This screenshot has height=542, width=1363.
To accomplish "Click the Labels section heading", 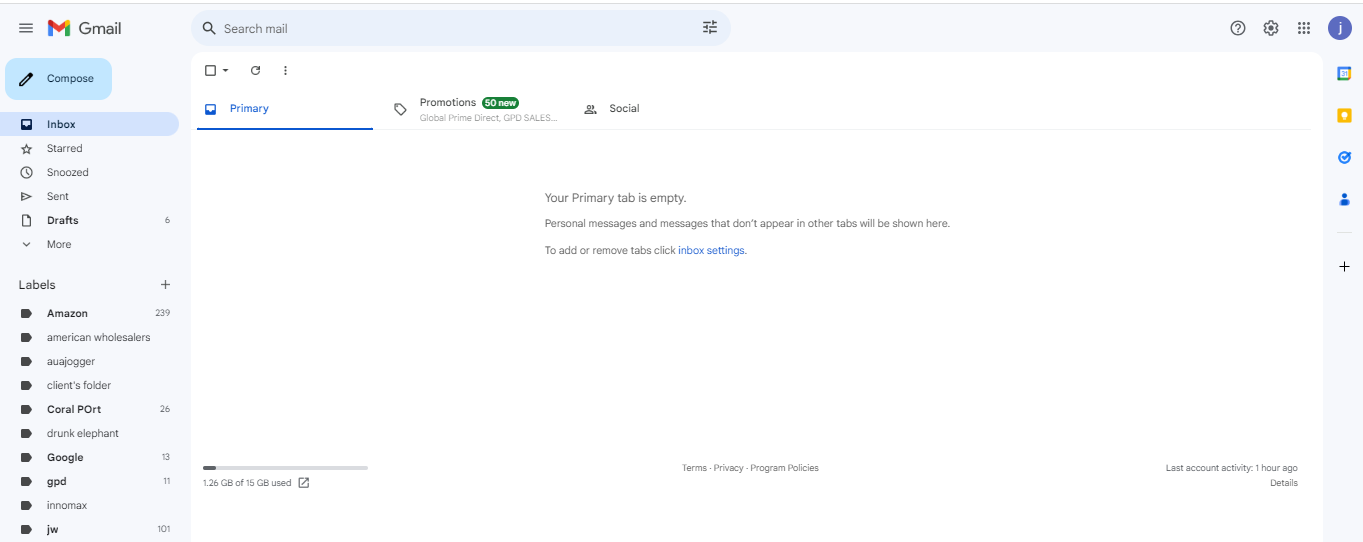I will tap(37, 285).
